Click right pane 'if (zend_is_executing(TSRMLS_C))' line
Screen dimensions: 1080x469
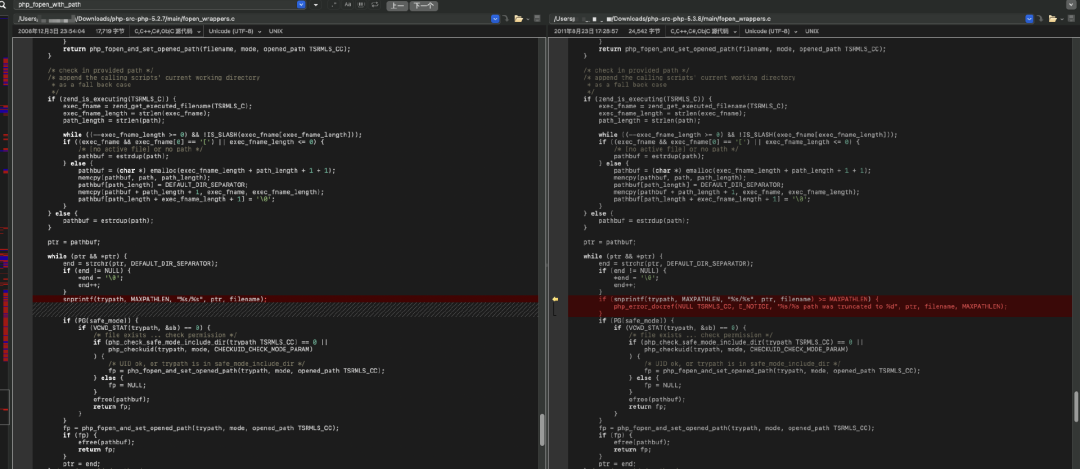click(x=647, y=99)
